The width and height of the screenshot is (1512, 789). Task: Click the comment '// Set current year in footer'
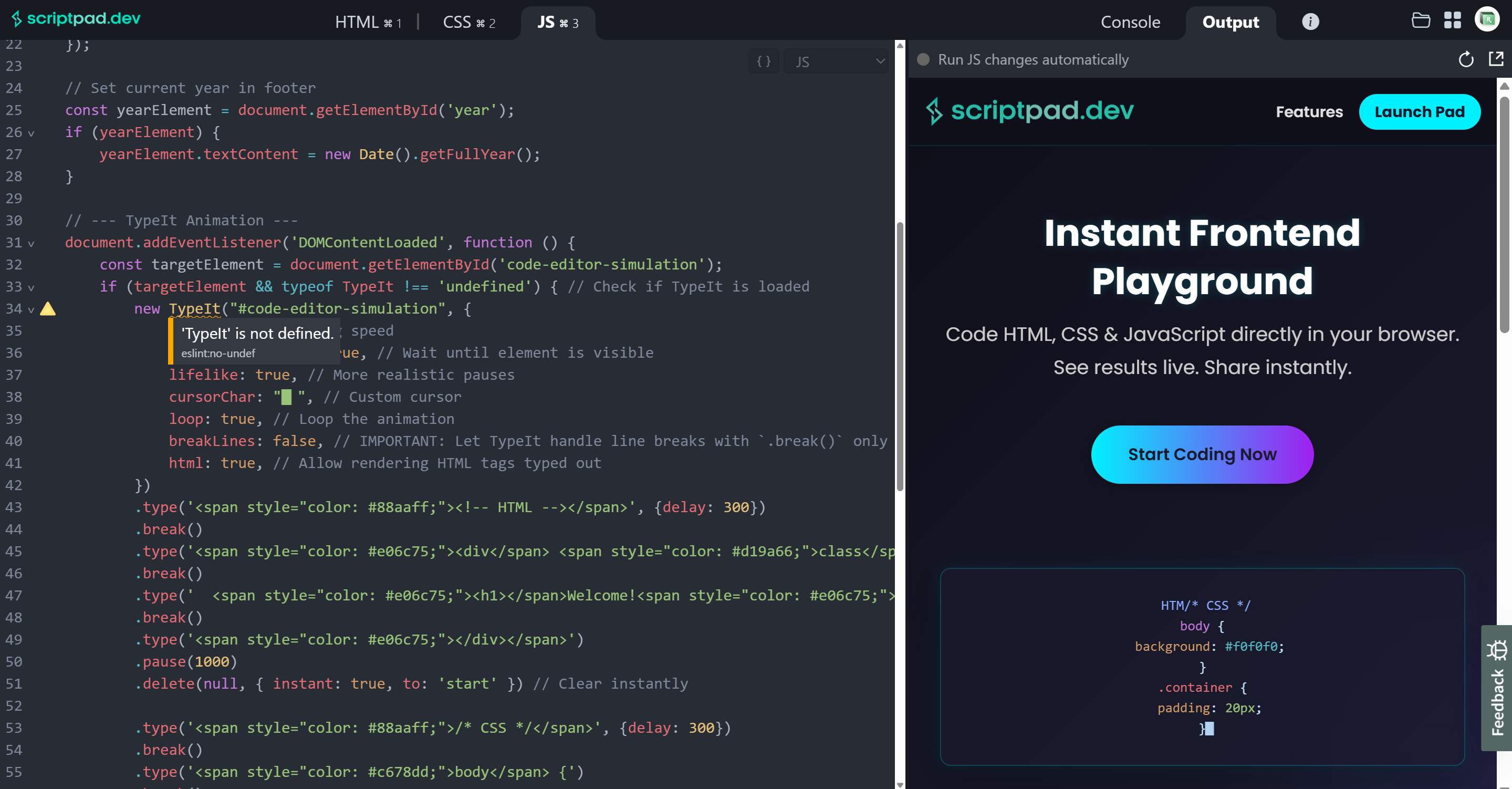coord(190,88)
